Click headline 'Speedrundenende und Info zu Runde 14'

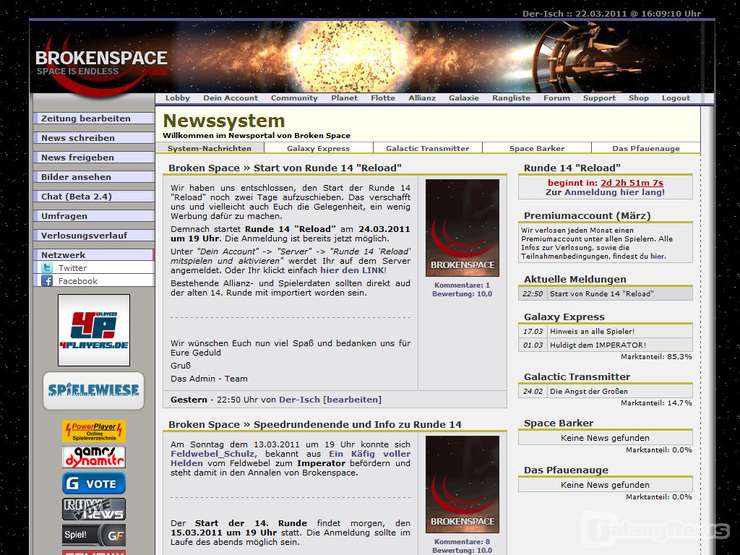357,425
